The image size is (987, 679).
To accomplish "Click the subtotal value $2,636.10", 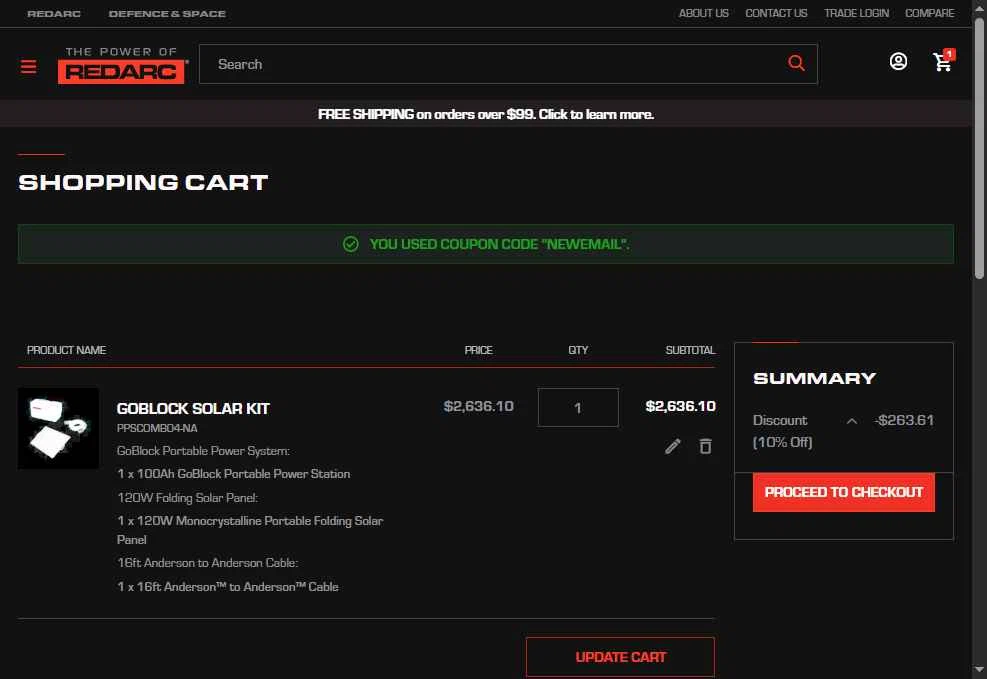I will [x=680, y=407].
